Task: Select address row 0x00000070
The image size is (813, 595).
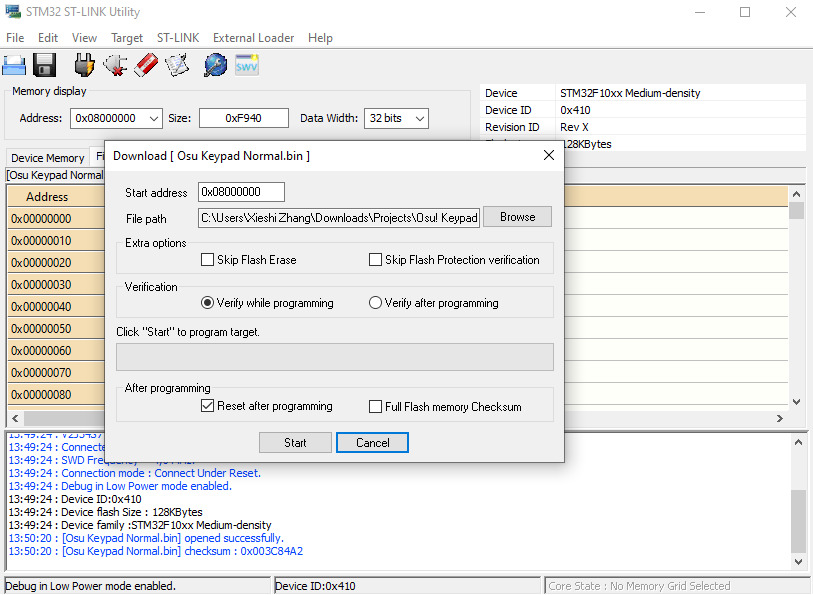Action: pyautogui.click(x=56, y=373)
